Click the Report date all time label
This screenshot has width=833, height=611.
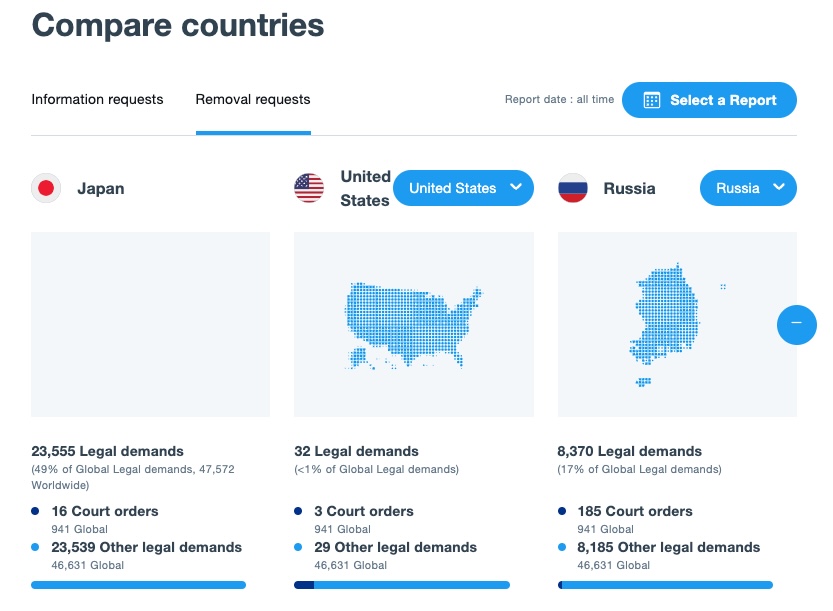(559, 100)
